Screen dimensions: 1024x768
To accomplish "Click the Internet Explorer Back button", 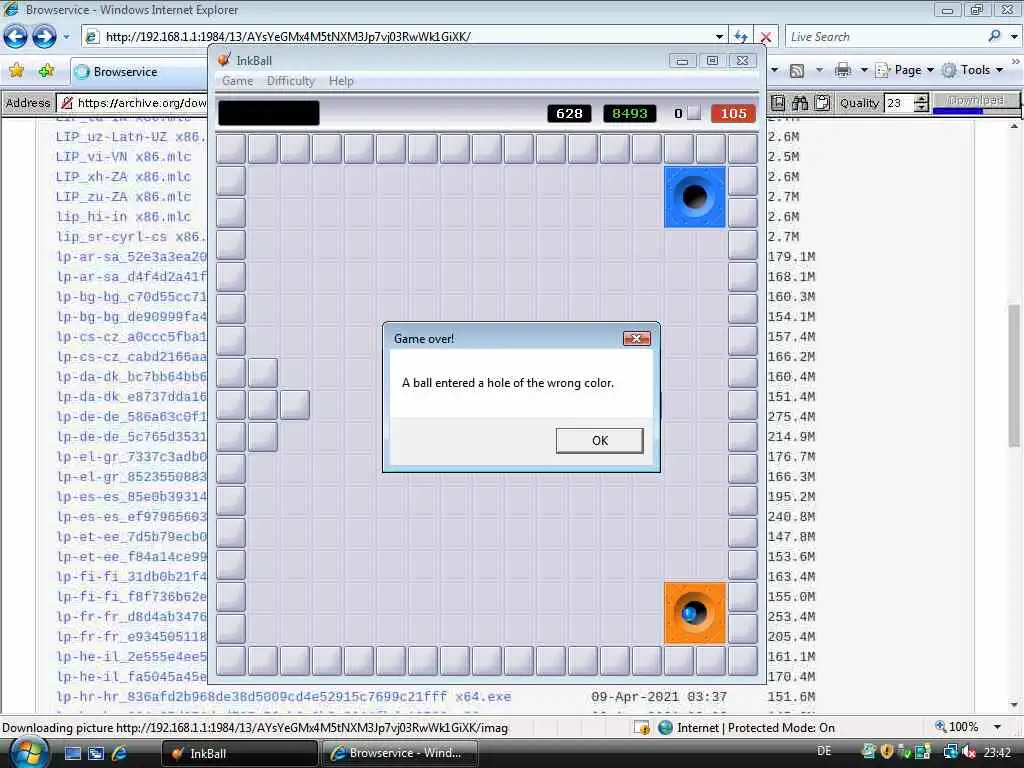I will pos(16,37).
